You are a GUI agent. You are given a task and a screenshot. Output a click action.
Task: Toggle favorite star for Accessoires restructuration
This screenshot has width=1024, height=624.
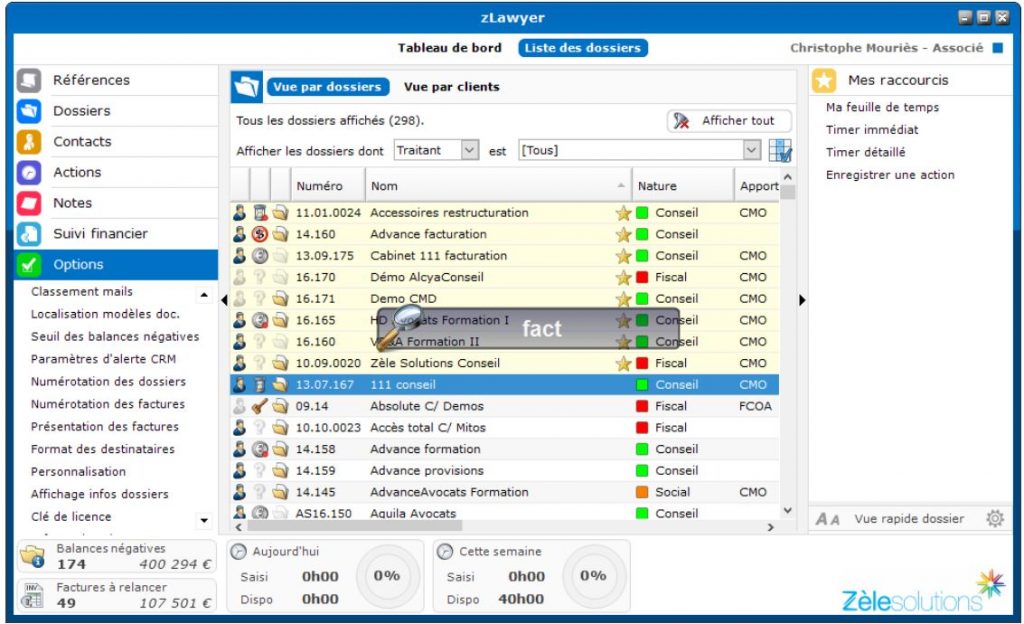click(623, 213)
